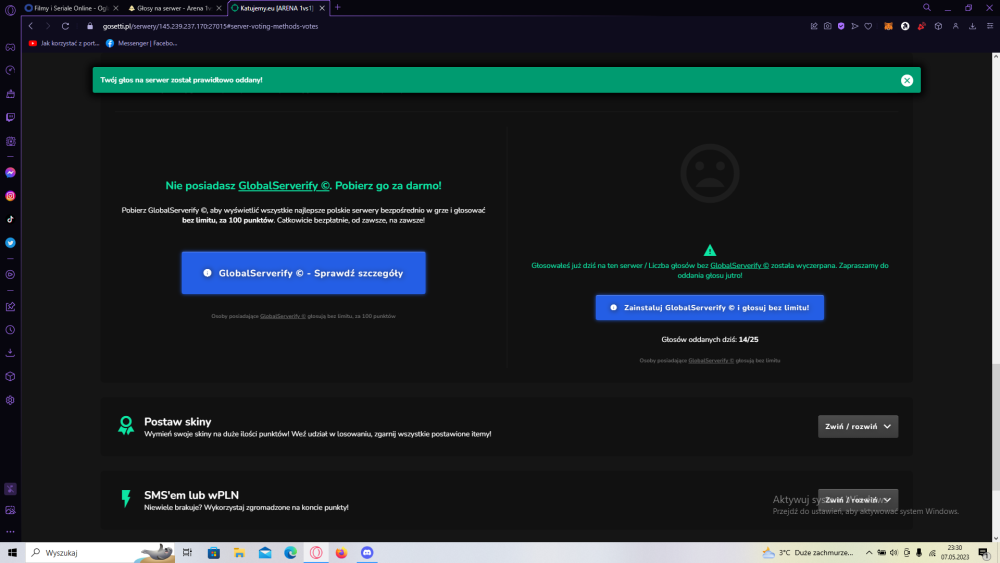This screenshot has height=563, width=1000.
Task: Dismiss the green vote success notification
Action: coord(906,80)
